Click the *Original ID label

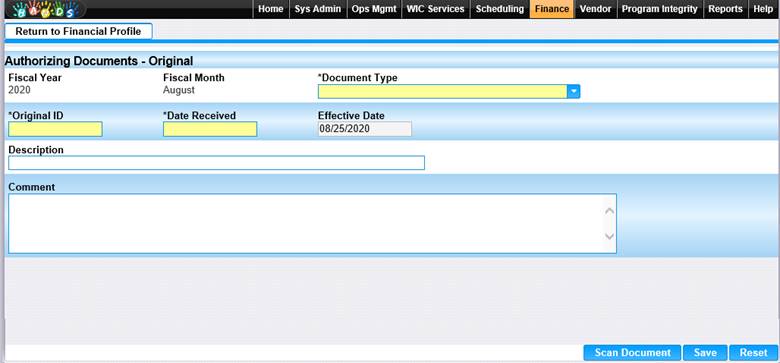36,115
